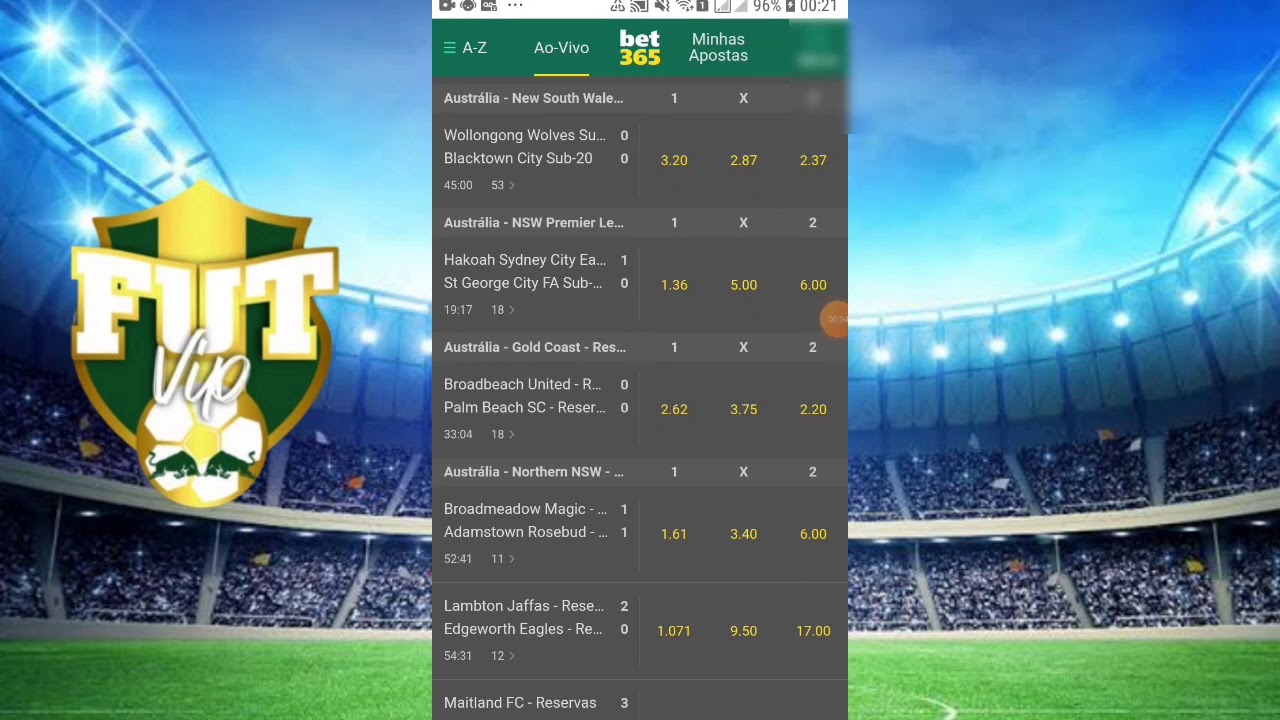This screenshot has width=1280, height=720.
Task: Tap the orange floating recorder bubble
Action: pos(835,319)
